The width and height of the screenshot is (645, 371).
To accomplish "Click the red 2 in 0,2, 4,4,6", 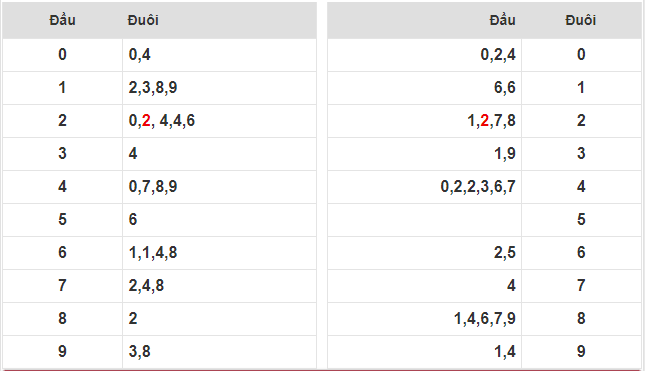I will pos(146,121).
